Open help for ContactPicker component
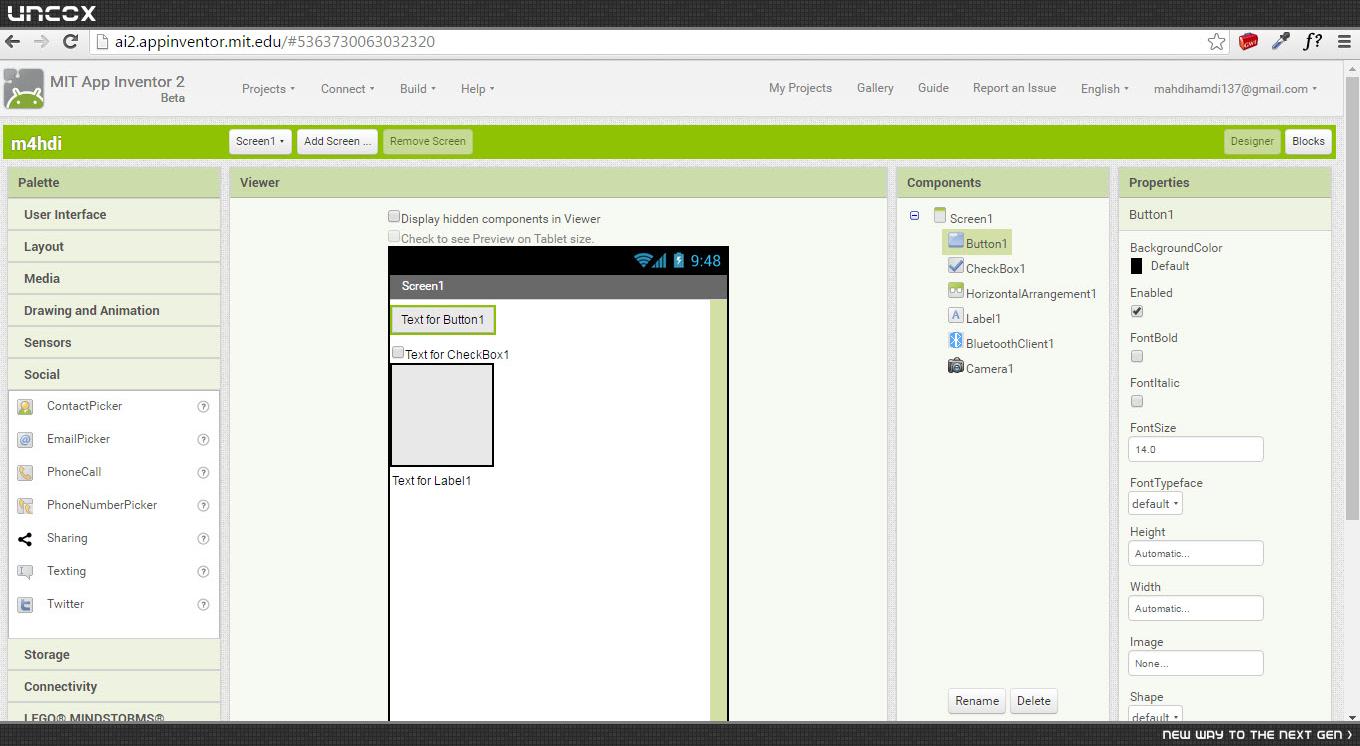The width and height of the screenshot is (1360, 746). pos(203,407)
